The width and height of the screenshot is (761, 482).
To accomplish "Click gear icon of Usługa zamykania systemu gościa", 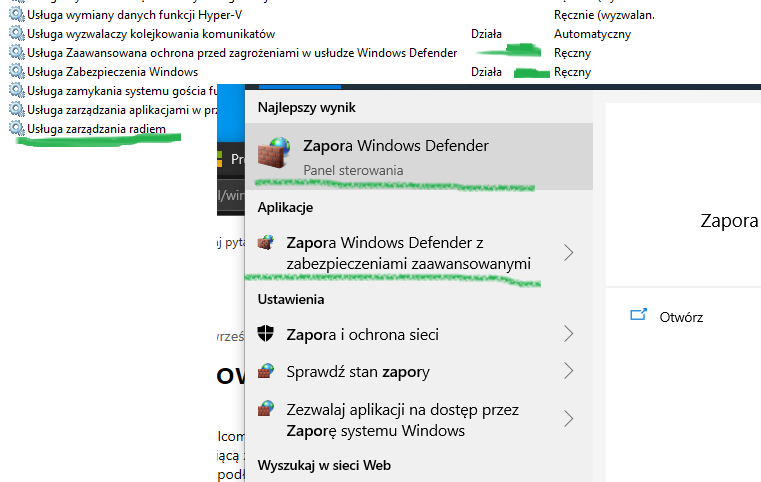I will (17, 90).
